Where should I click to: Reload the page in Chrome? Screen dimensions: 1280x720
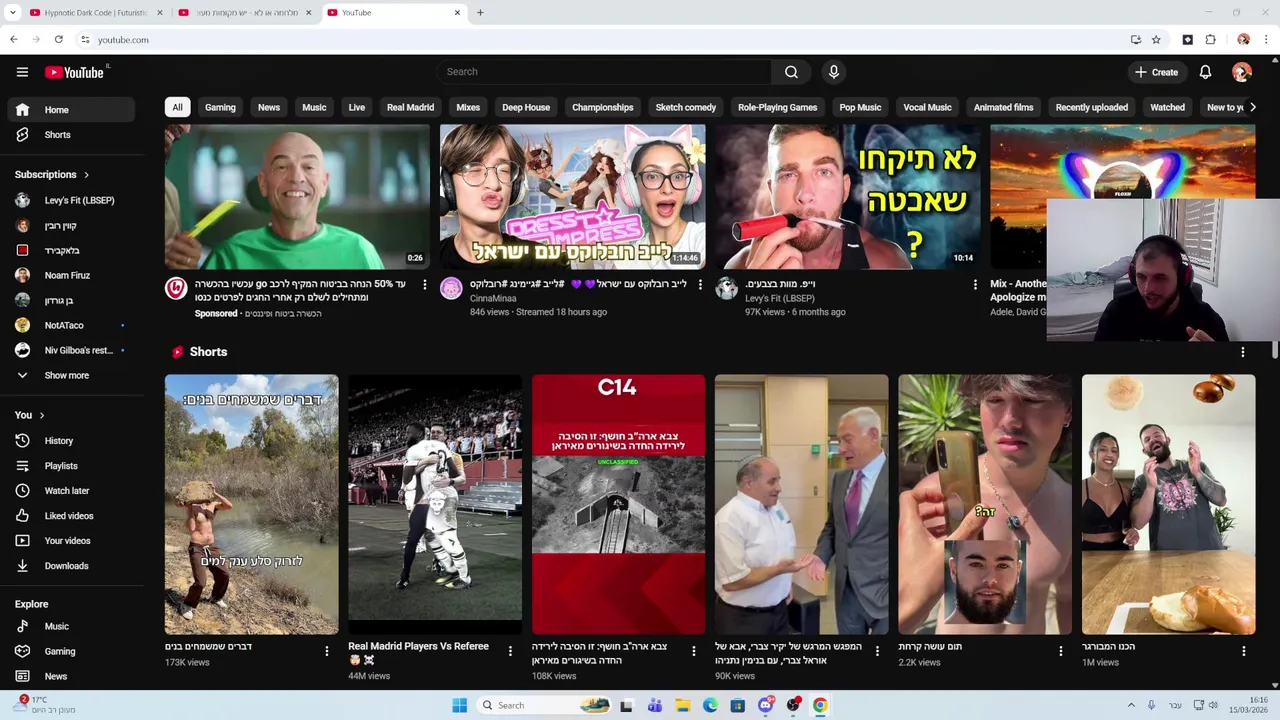pyautogui.click(x=59, y=40)
